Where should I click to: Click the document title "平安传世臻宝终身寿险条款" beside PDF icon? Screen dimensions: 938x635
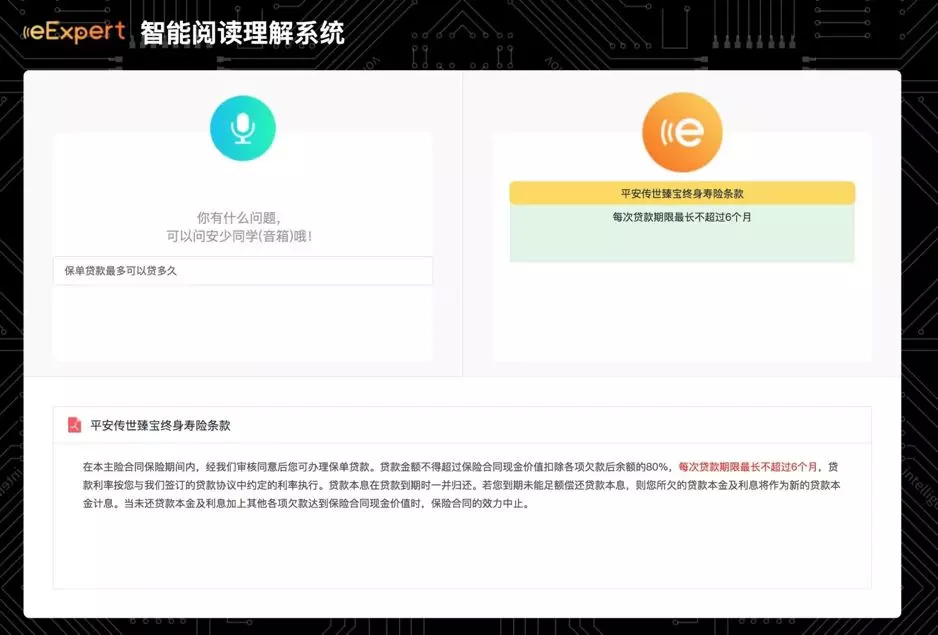(x=160, y=426)
